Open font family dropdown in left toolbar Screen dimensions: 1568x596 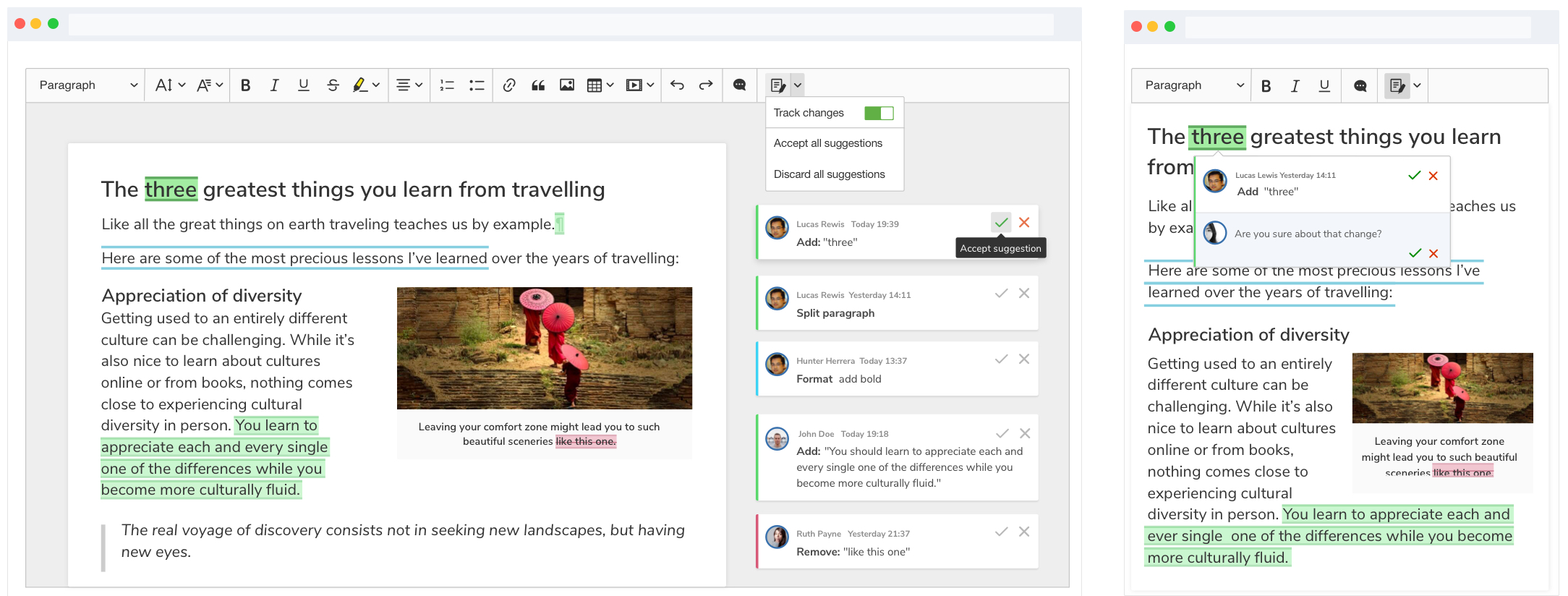coord(210,85)
